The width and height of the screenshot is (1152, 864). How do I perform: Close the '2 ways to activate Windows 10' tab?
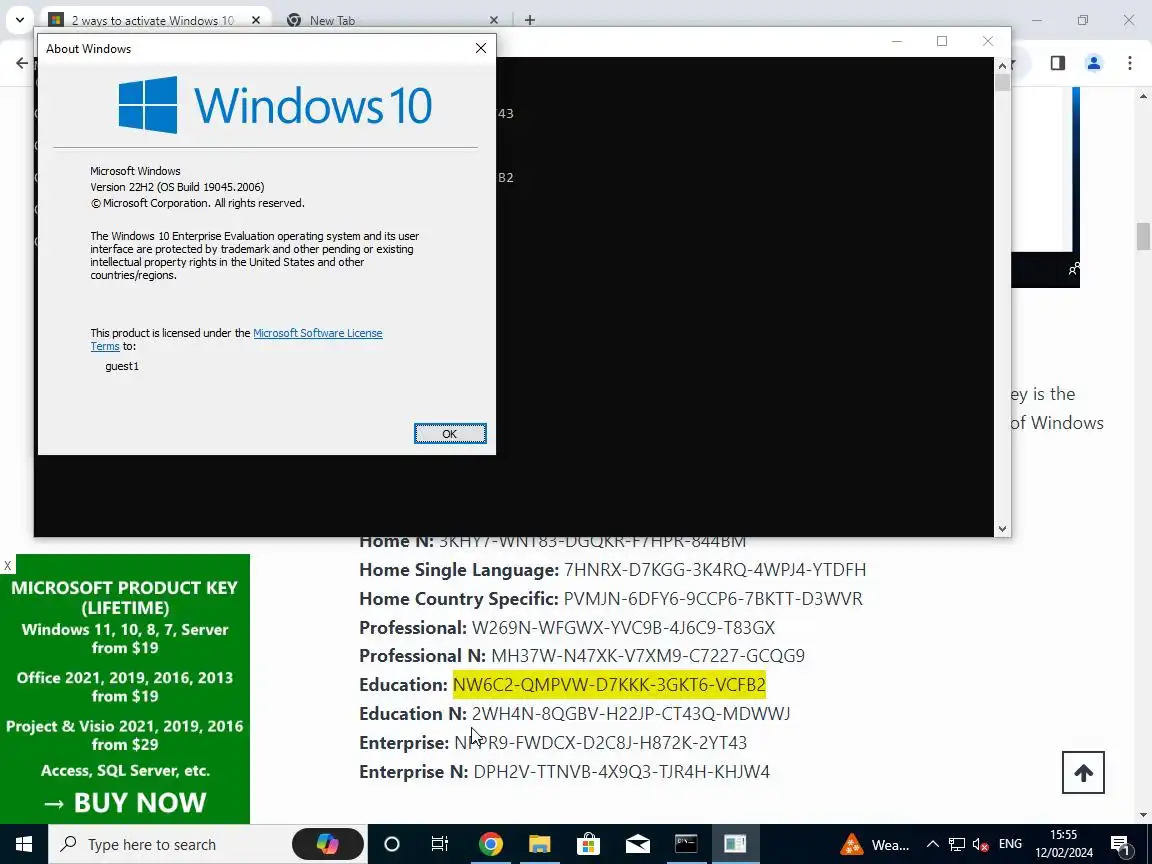(x=256, y=21)
